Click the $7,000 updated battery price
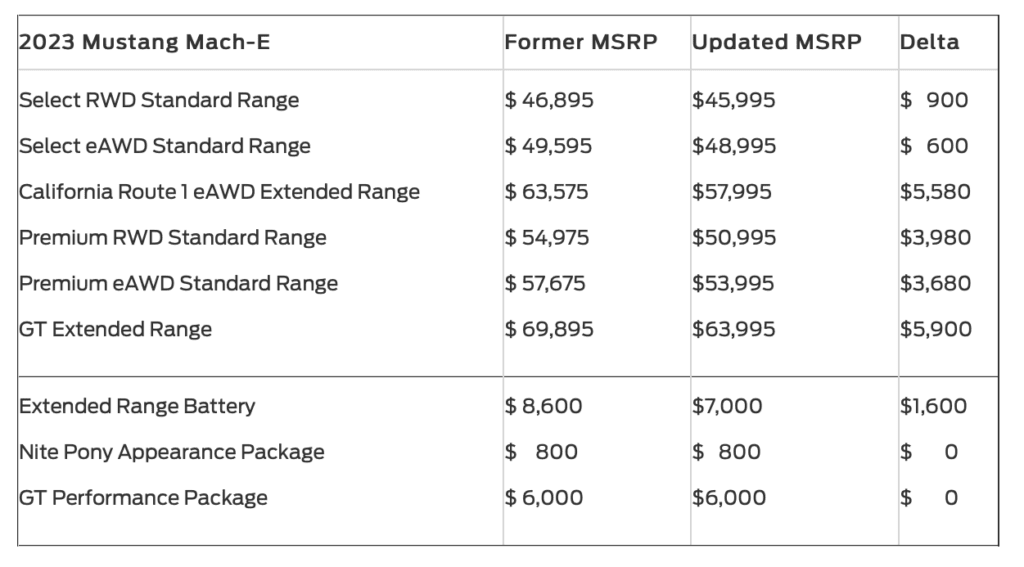The height and width of the screenshot is (567, 1024). point(727,406)
